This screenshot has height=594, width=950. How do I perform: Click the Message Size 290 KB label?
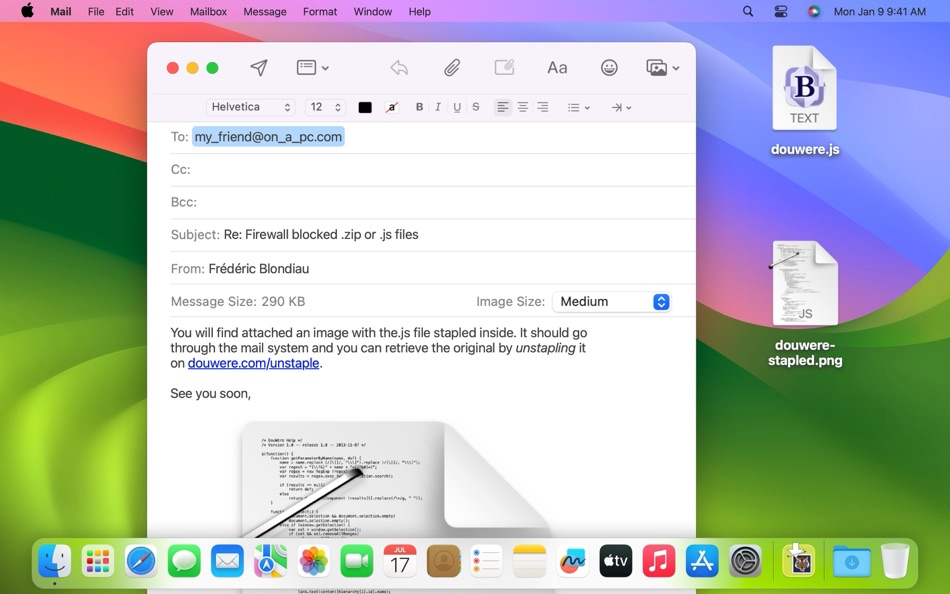point(238,302)
